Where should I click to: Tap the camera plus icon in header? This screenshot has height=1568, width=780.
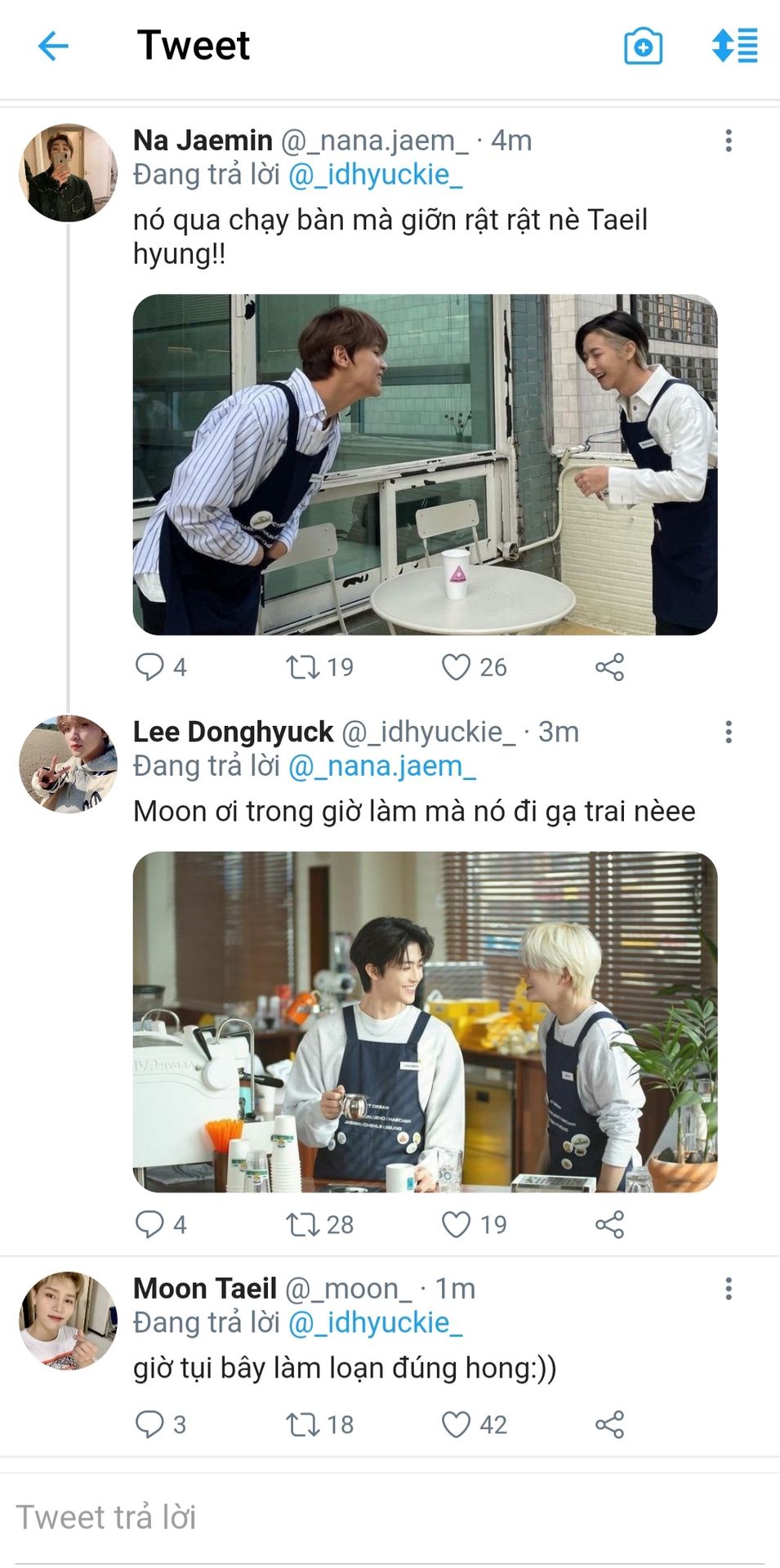pyautogui.click(x=643, y=47)
